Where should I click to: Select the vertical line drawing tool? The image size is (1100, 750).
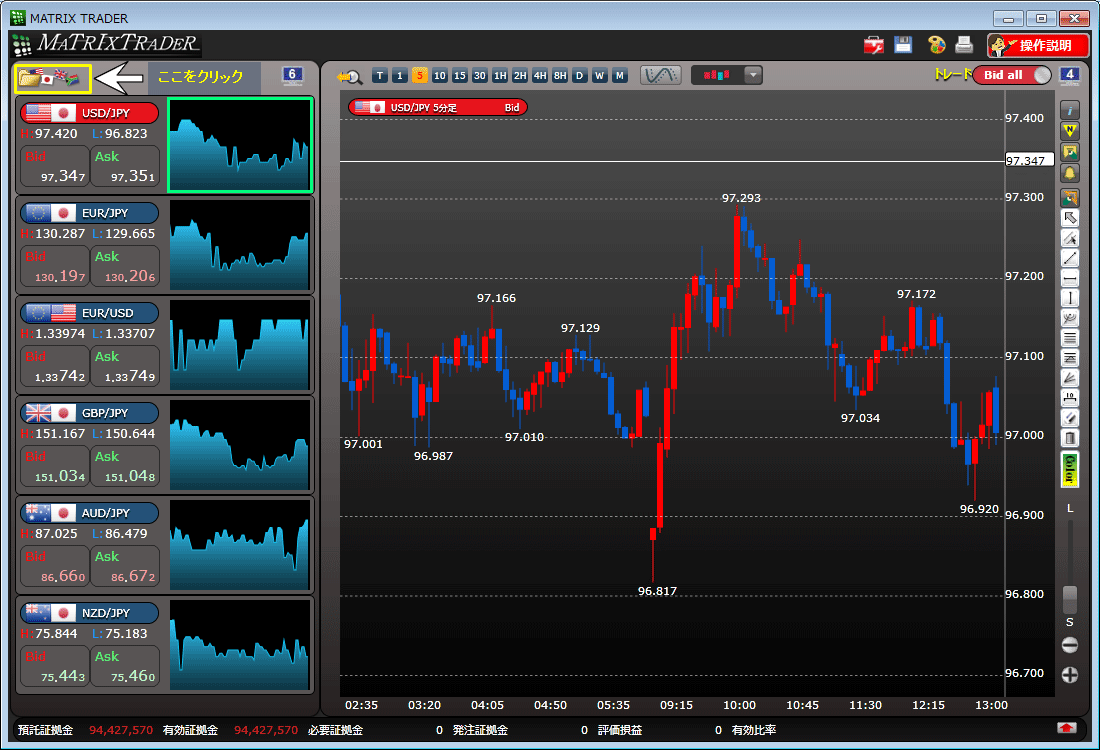[x=1070, y=298]
